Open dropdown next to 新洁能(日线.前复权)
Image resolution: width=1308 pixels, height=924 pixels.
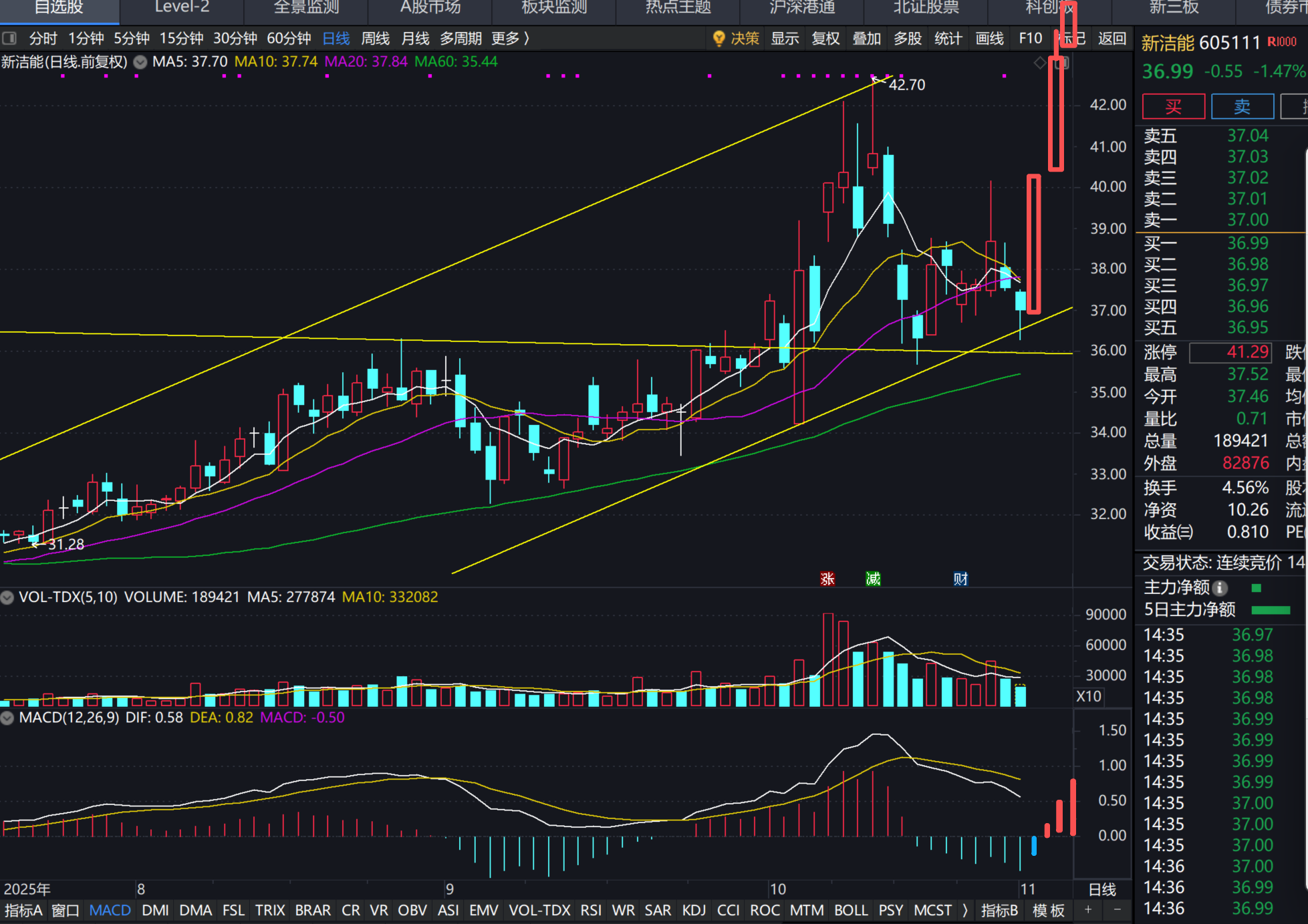pos(140,62)
